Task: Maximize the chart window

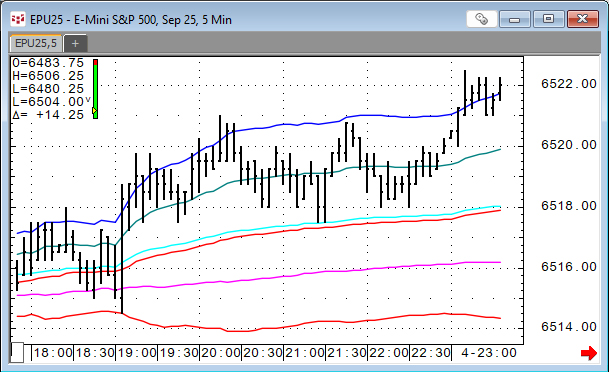Action: 548,19
